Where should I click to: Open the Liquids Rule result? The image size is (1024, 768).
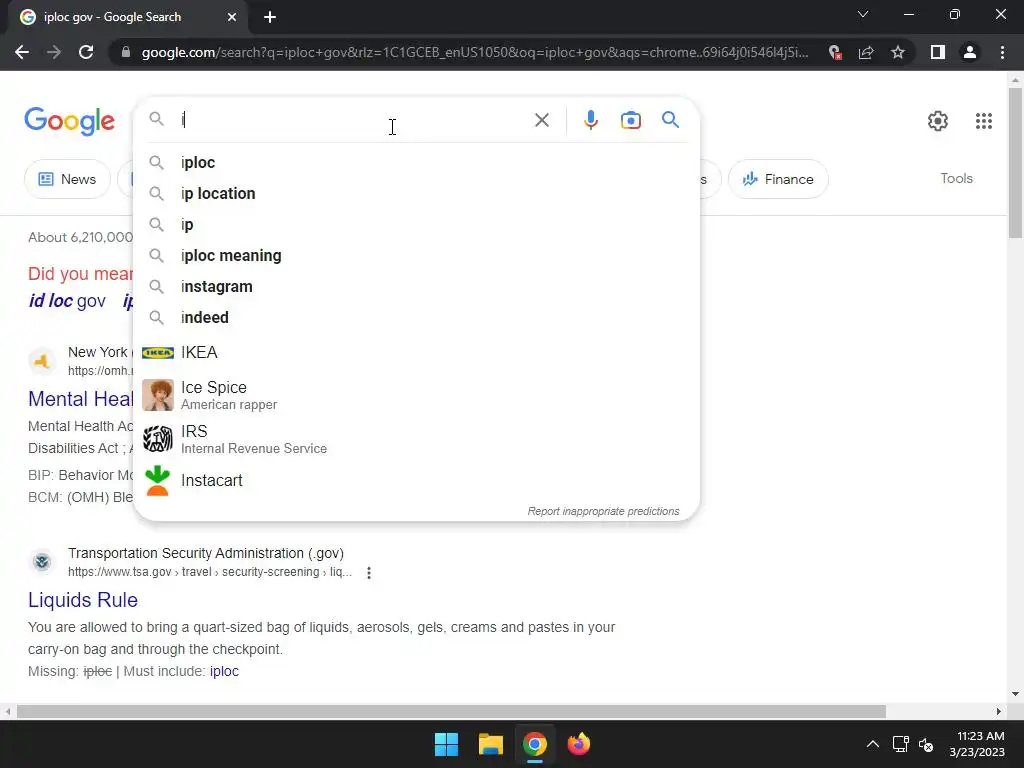[x=83, y=600]
